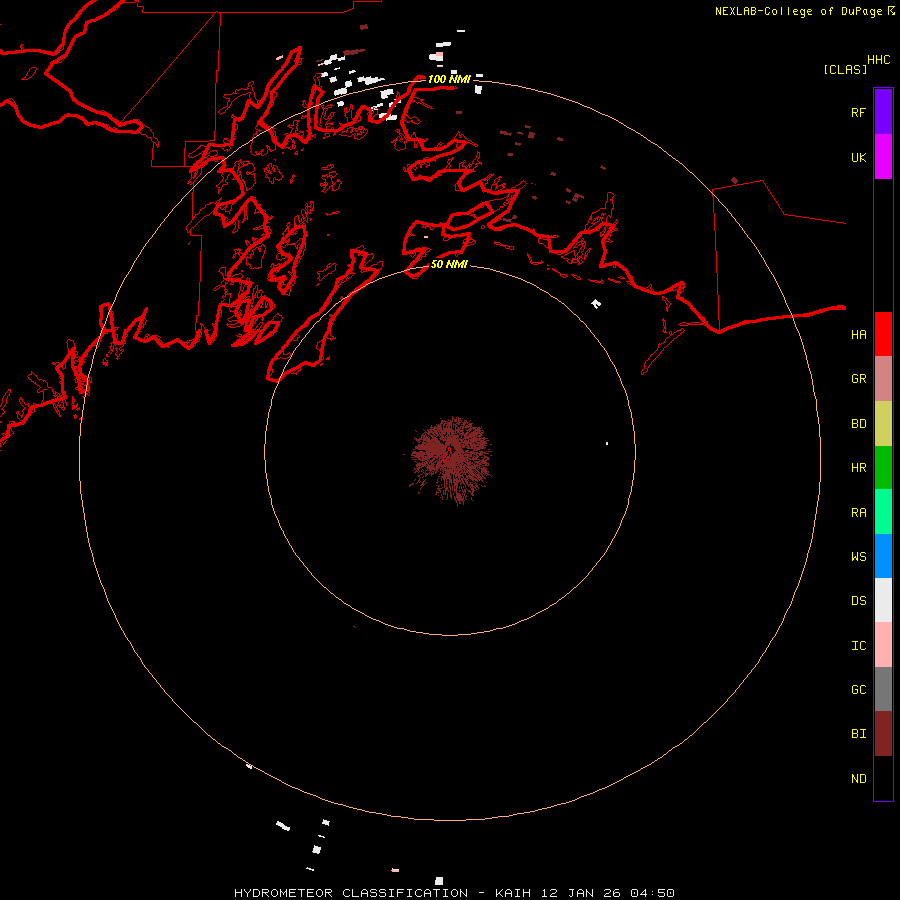This screenshot has height=900, width=900.
Task: Click the 50 NMI range ring label
Action: coord(449,264)
